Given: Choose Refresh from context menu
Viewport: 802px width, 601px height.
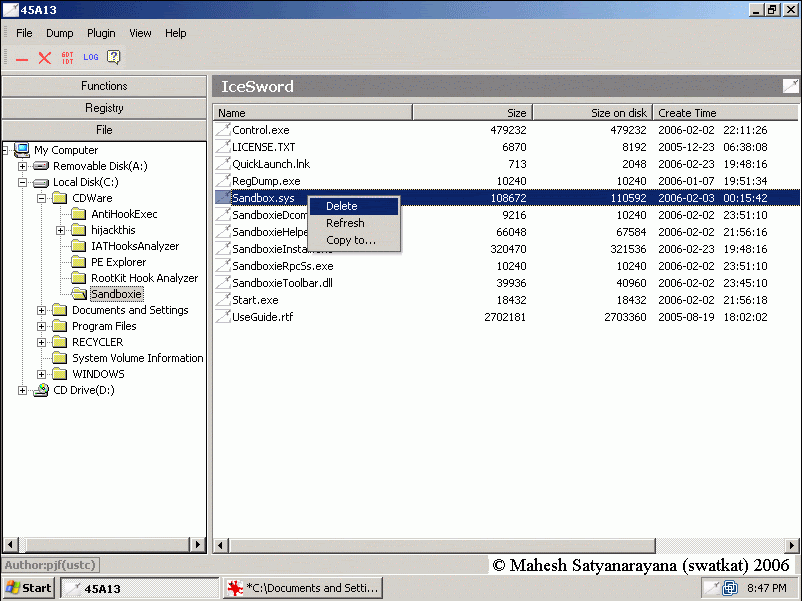Looking at the screenshot, I should [x=354, y=223].
